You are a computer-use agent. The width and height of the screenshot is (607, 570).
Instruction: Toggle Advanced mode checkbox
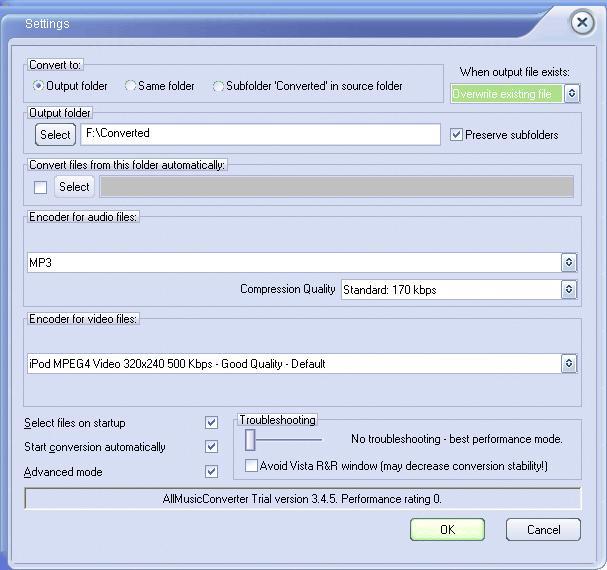211,472
